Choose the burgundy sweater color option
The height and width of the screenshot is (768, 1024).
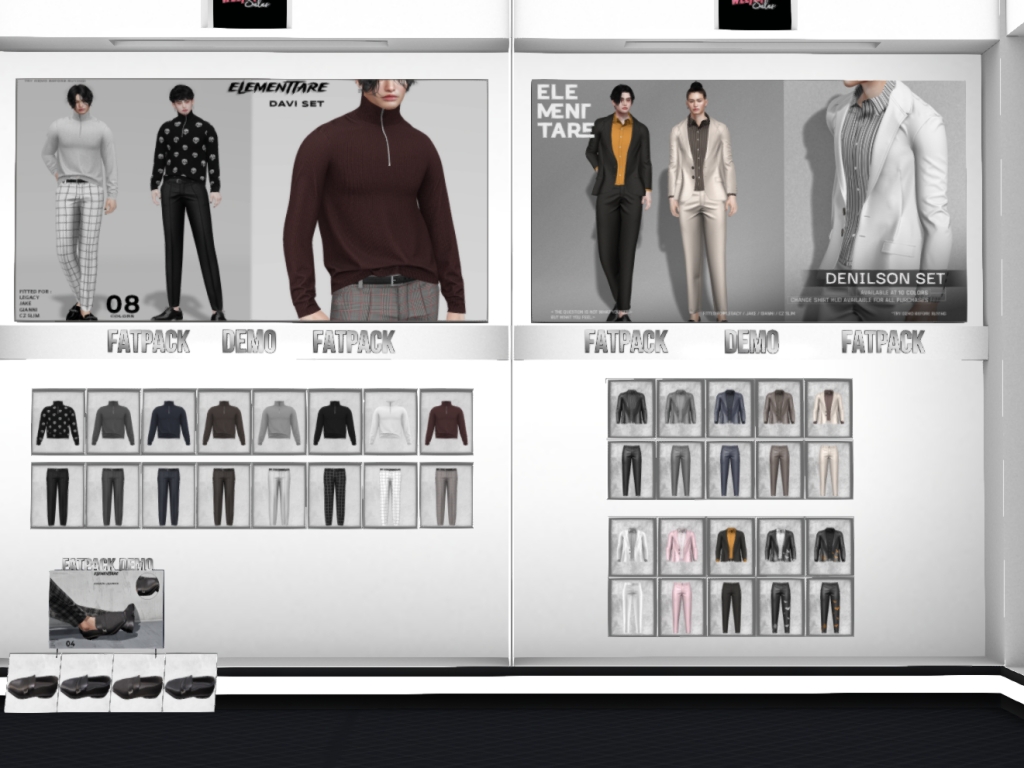pyautogui.click(x=445, y=422)
